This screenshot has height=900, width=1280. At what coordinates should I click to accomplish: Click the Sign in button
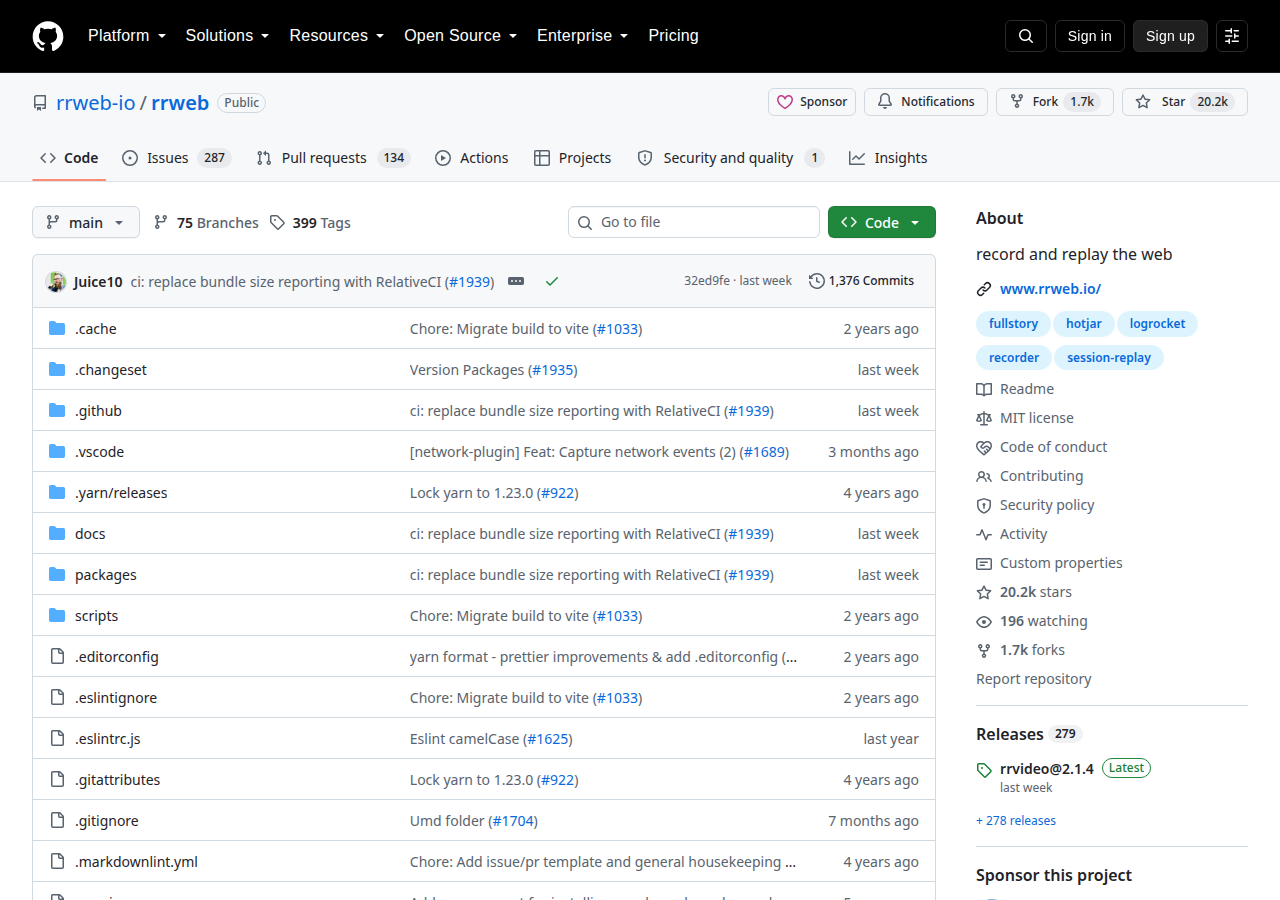click(1089, 36)
